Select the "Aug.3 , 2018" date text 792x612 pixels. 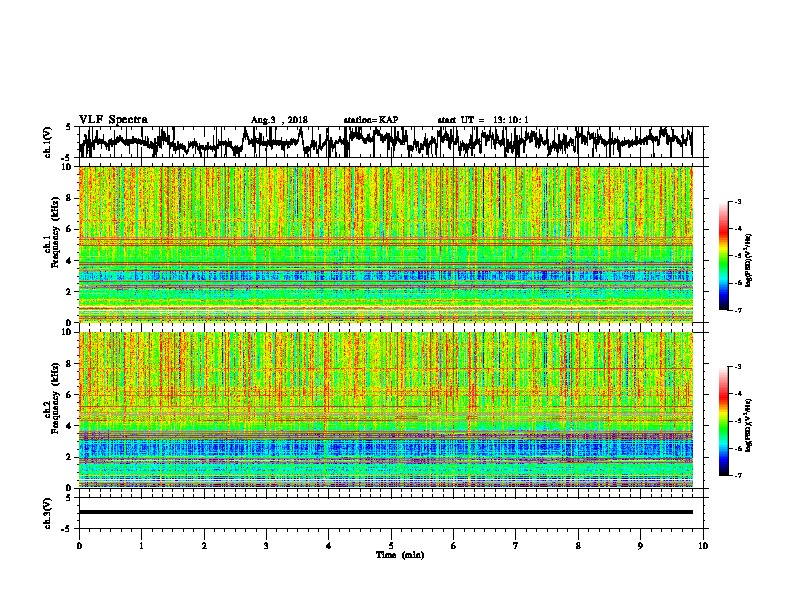click(279, 120)
